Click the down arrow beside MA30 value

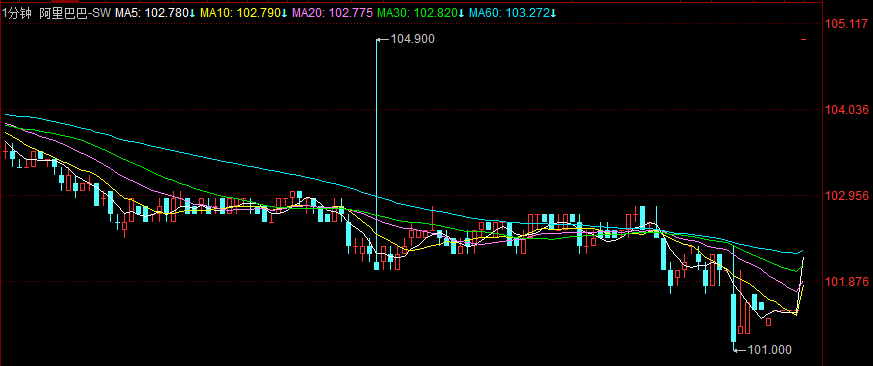click(461, 13)
